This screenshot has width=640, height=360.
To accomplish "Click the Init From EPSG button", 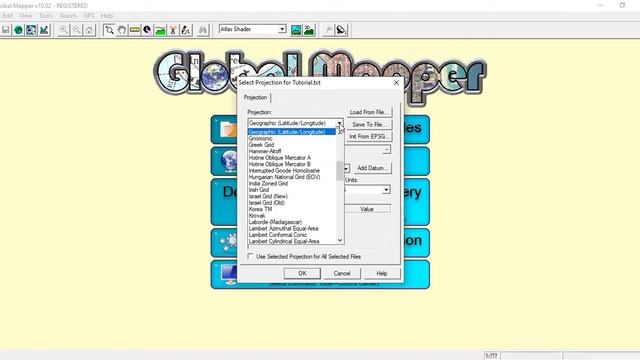I will (369, 136).
